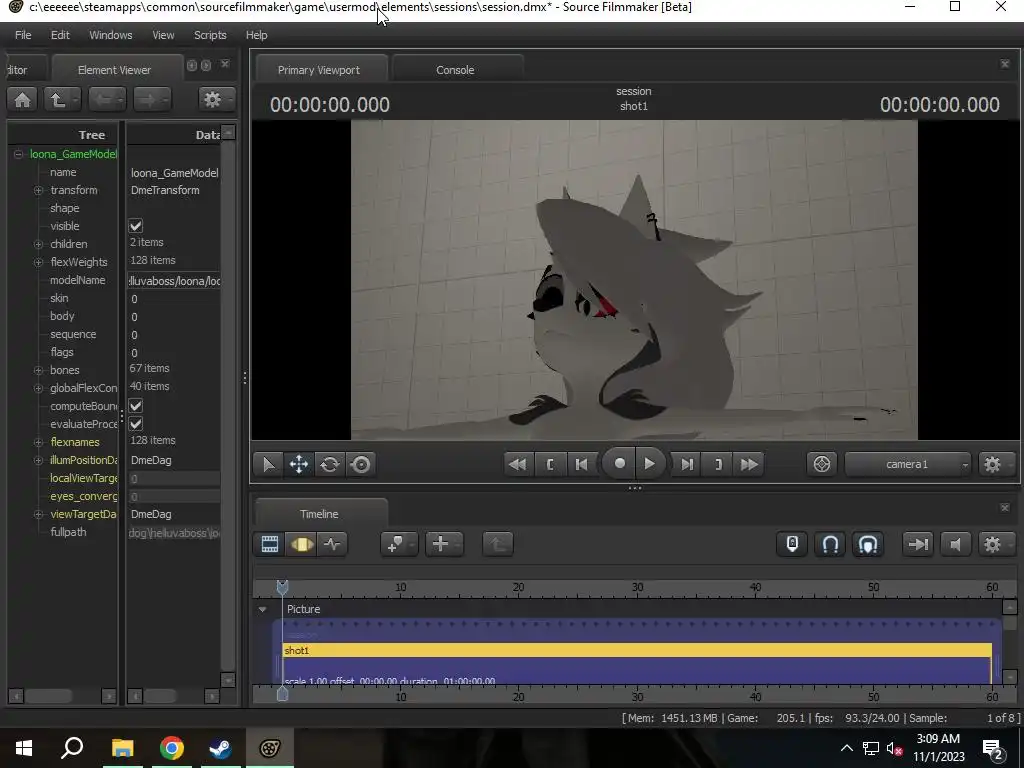Select the shot1 clip bar
This screenshot has width=1024, height=768.
coord(637,650)
